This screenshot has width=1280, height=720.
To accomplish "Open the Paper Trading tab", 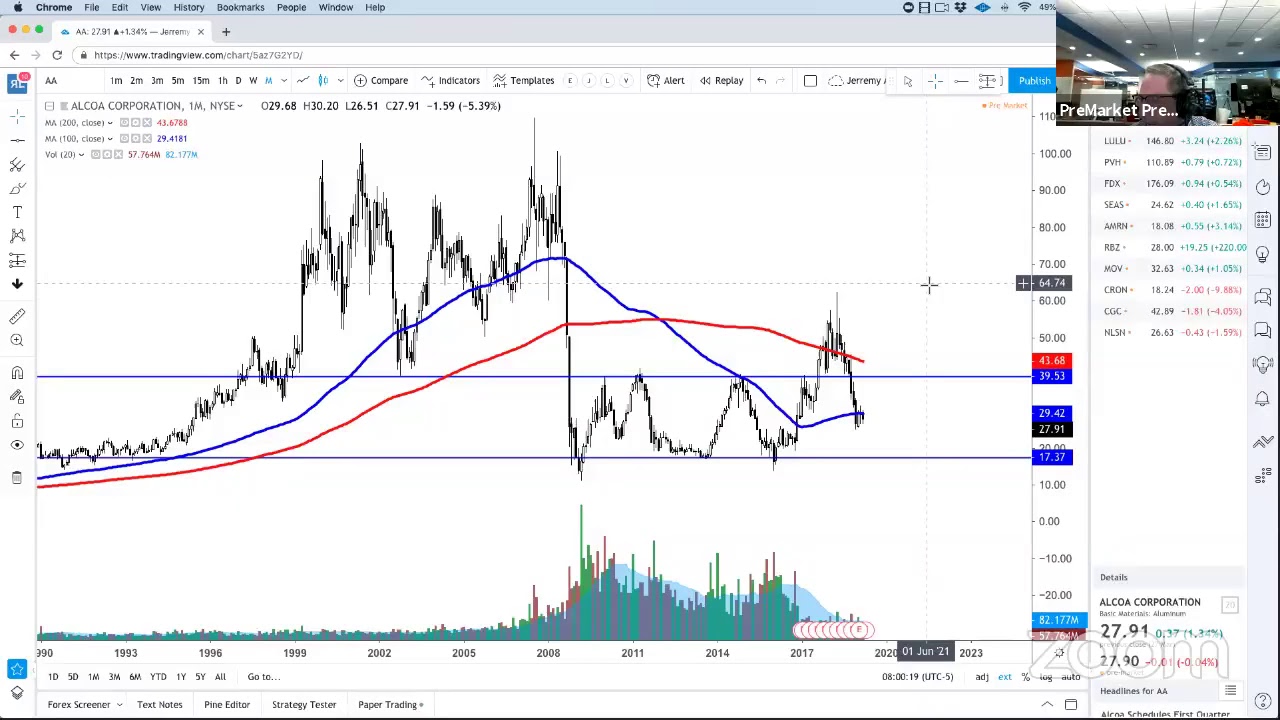I will tap(387, 705).
